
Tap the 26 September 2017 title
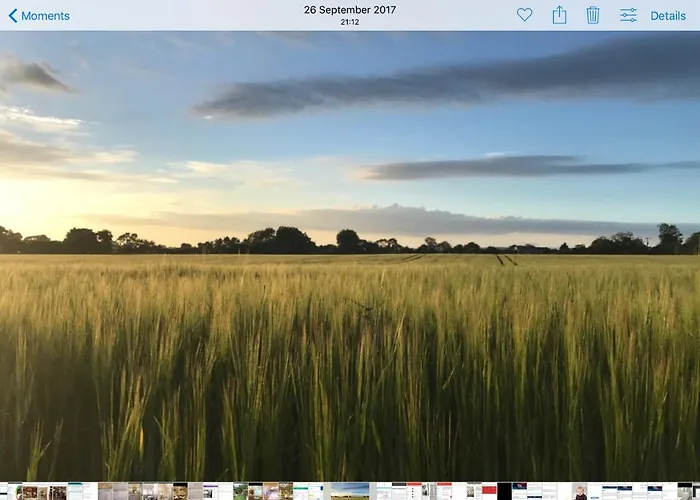(350, 10)
